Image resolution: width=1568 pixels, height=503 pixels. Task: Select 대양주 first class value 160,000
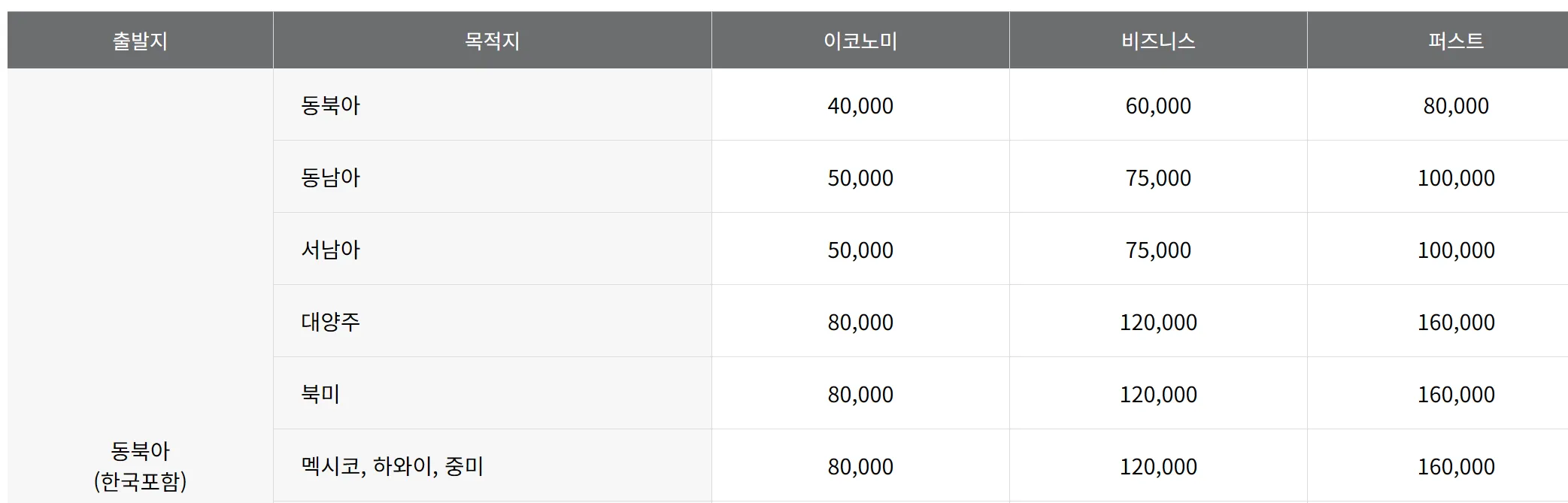(x=1456, y=323)
